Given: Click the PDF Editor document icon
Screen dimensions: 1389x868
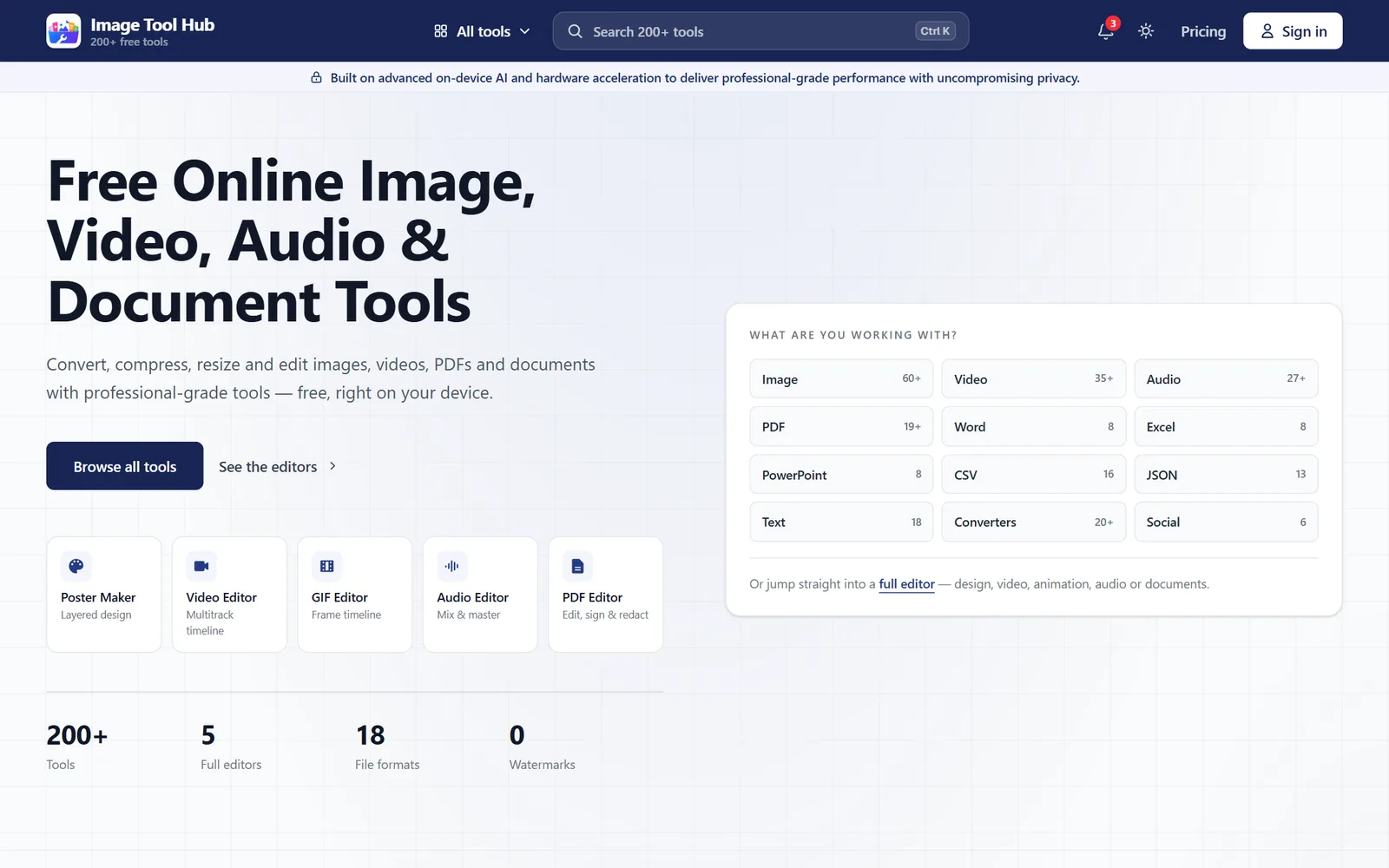Looking at the screenshot, I should (x=578, y=566).
